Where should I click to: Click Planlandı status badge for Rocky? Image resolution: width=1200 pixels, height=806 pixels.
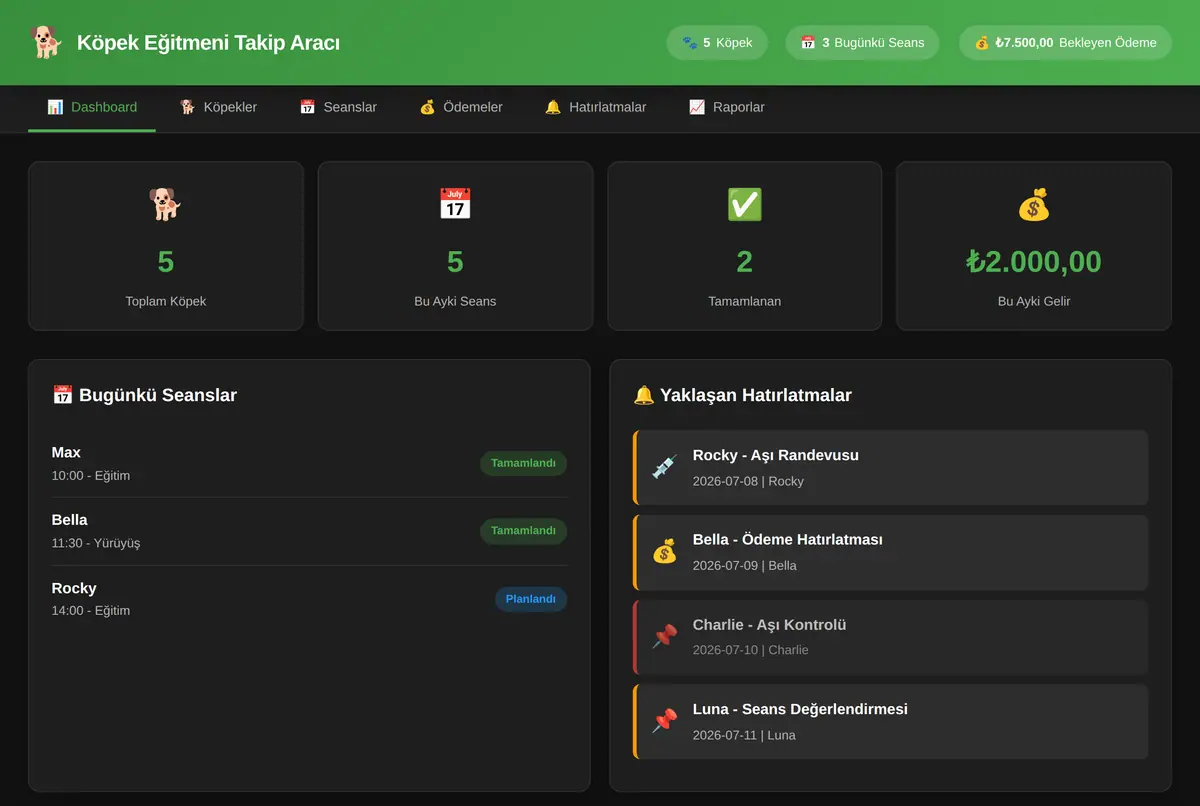click(x=531, y=599)
